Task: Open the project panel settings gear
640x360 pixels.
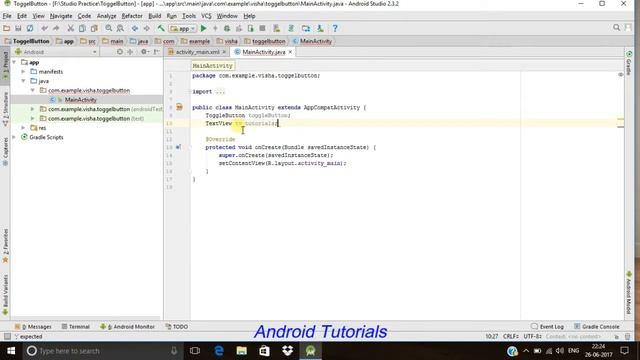Action: tap(144, 52)
